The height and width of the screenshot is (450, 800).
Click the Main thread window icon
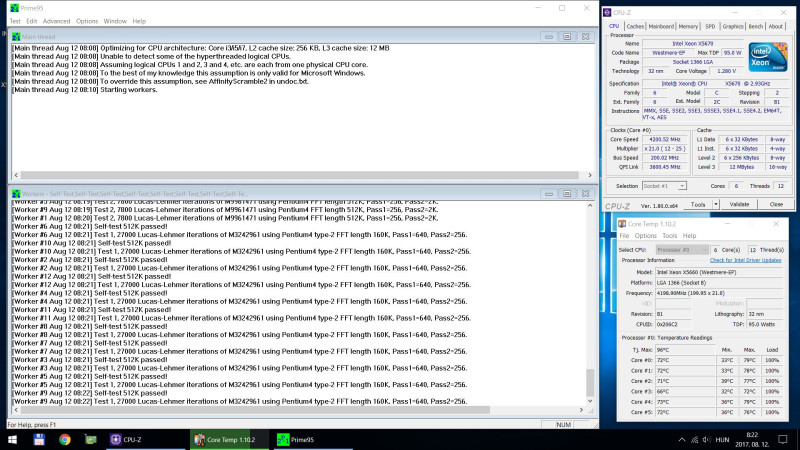[x=16, y=37]
